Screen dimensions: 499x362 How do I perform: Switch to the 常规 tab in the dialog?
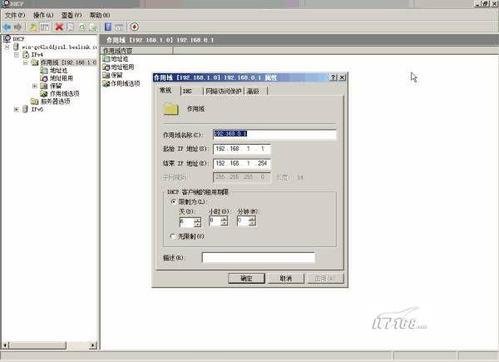tap(166, 90)
